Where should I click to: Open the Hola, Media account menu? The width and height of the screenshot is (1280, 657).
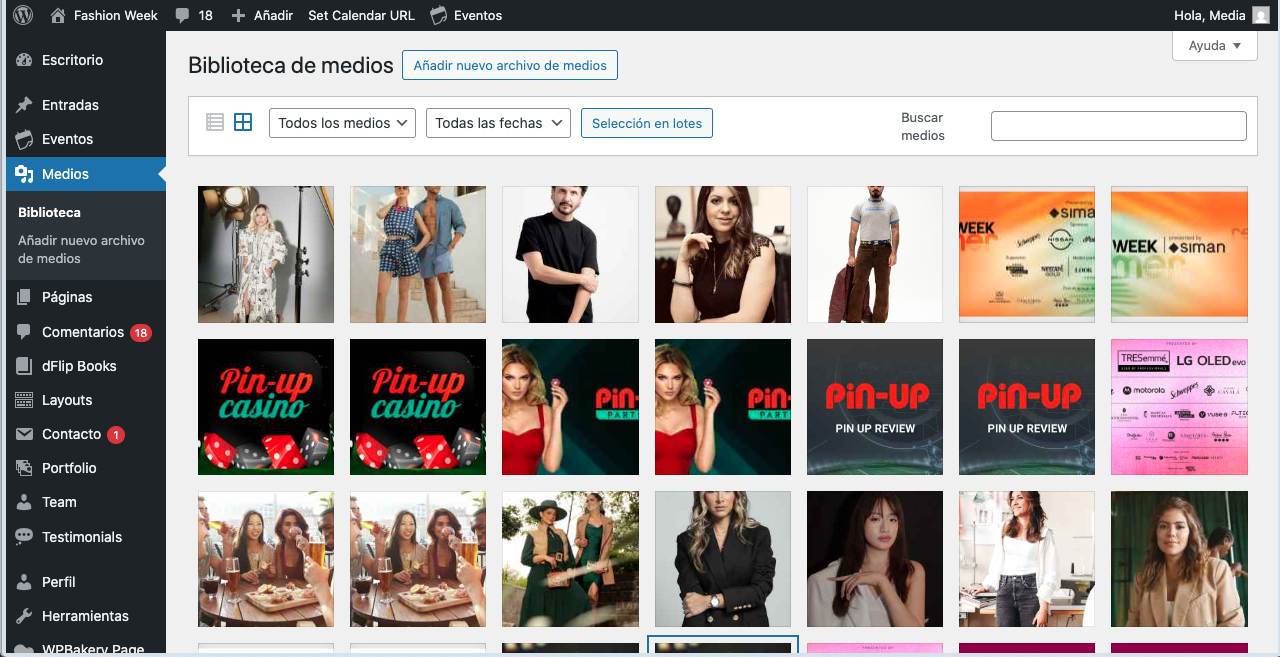pyautogui.click(x=1221, y=15)
